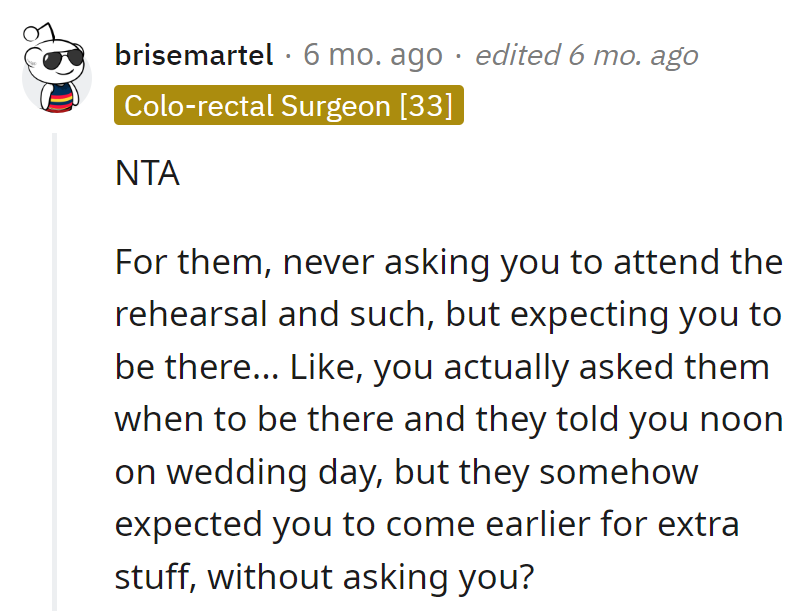Screen dimensions: 810x611
Task: Click the Colo-rectal Surgeon [33] flair tag
Action: click(x=289, y=104)
